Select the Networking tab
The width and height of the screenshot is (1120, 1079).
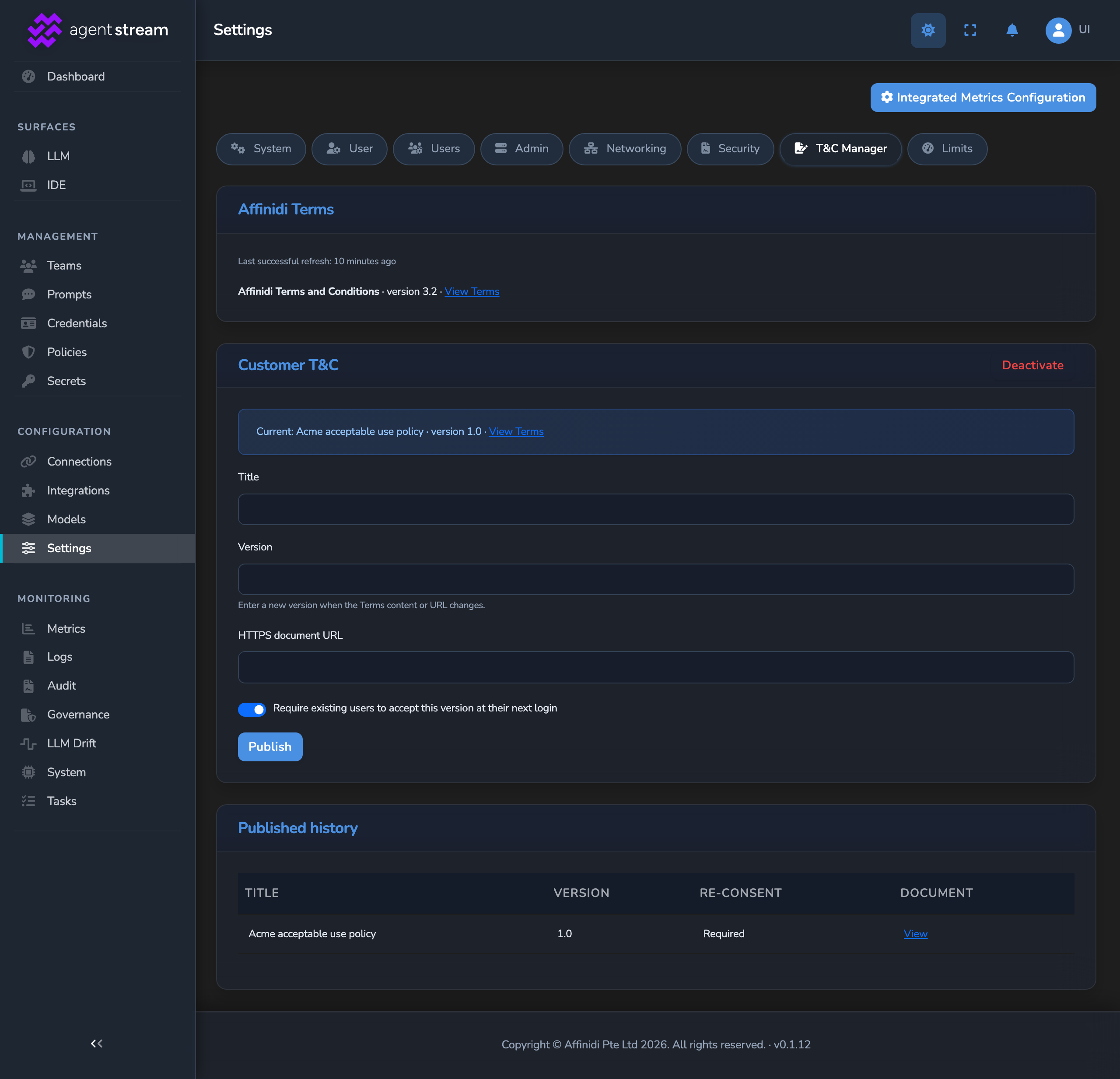[x=625, y=149]
